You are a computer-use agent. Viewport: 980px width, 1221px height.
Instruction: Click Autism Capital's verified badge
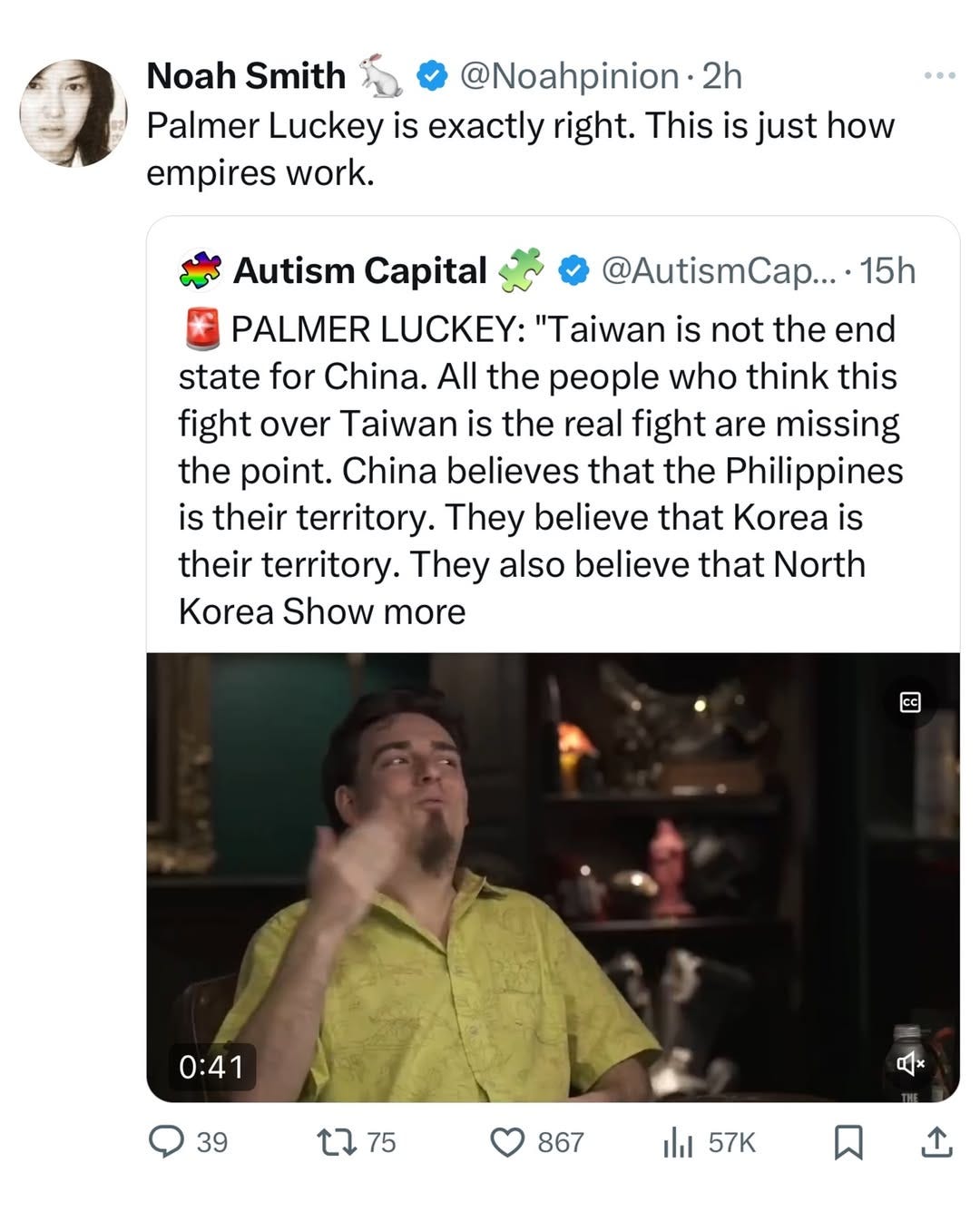coord(572,270)
